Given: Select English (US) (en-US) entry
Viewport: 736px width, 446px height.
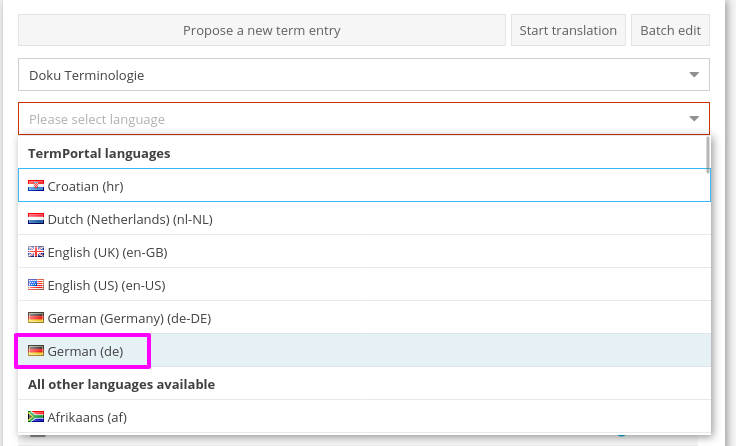Looking at the screenshot, I should (x=114, y=285).
